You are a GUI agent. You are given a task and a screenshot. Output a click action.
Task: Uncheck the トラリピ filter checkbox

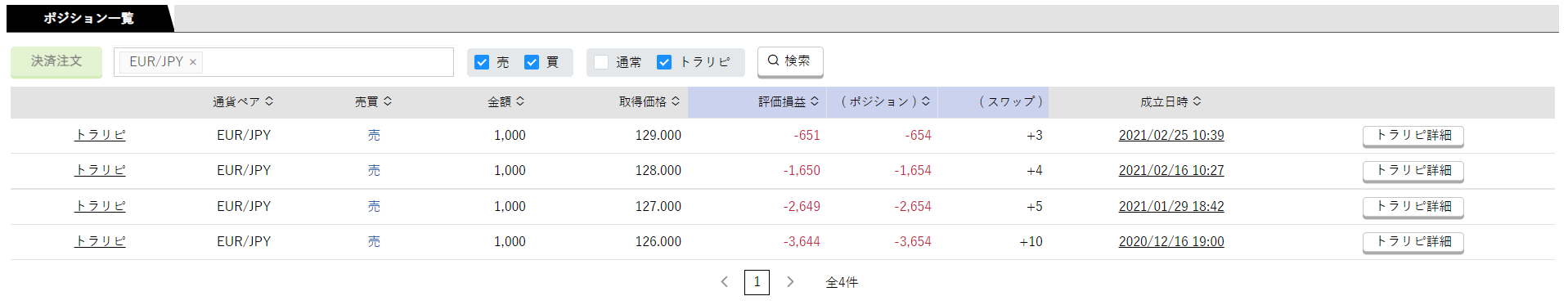664,62
